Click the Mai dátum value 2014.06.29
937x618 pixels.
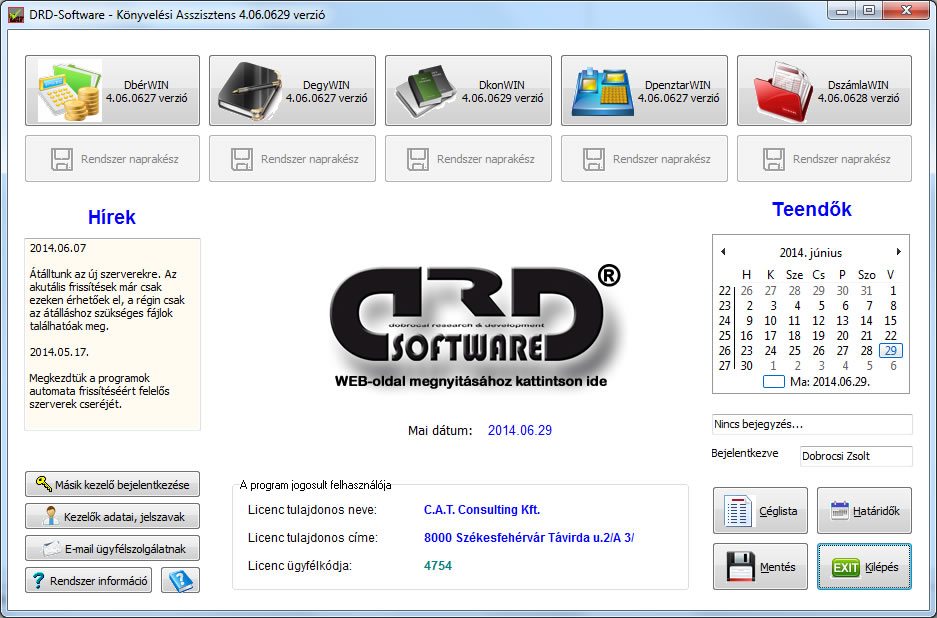pyautogui.click(x=520, y=430)
